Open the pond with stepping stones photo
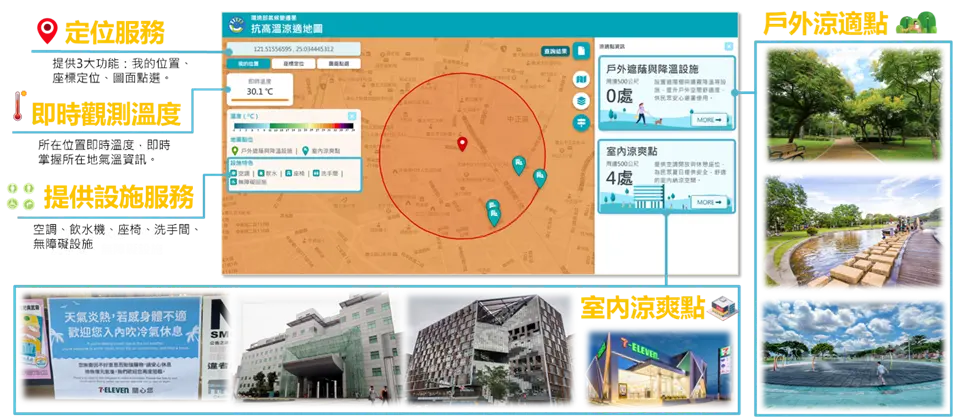This screenshot has width=953, height=417. (x=855, y=231)
